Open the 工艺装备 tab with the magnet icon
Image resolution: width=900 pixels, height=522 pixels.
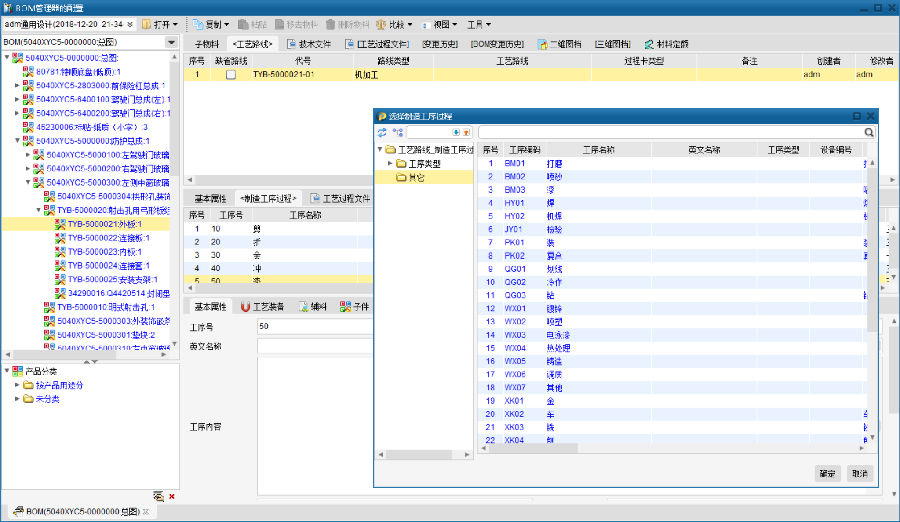point(264,306)
